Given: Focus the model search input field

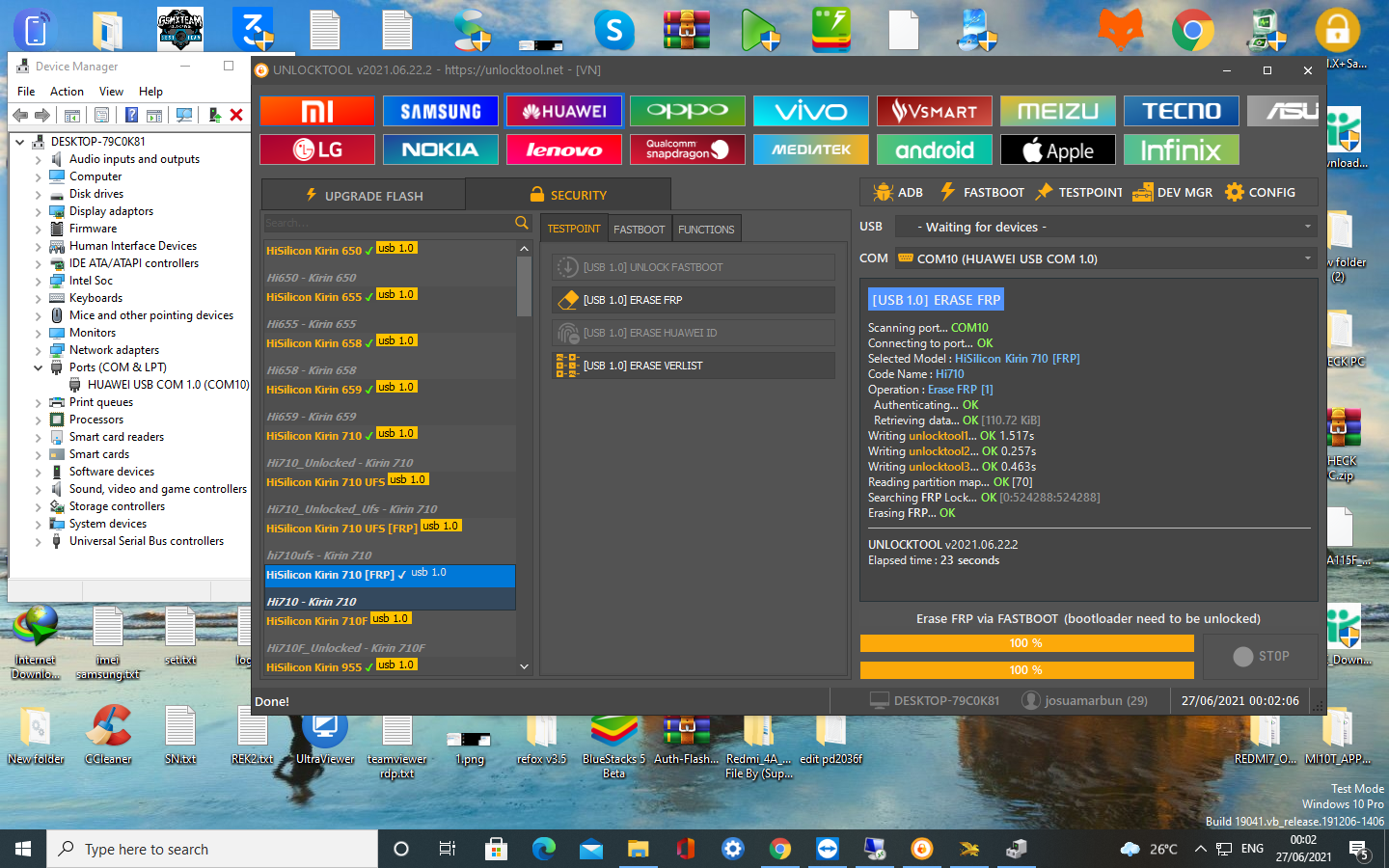Looking at the screenshot, I should pos(389,223).
